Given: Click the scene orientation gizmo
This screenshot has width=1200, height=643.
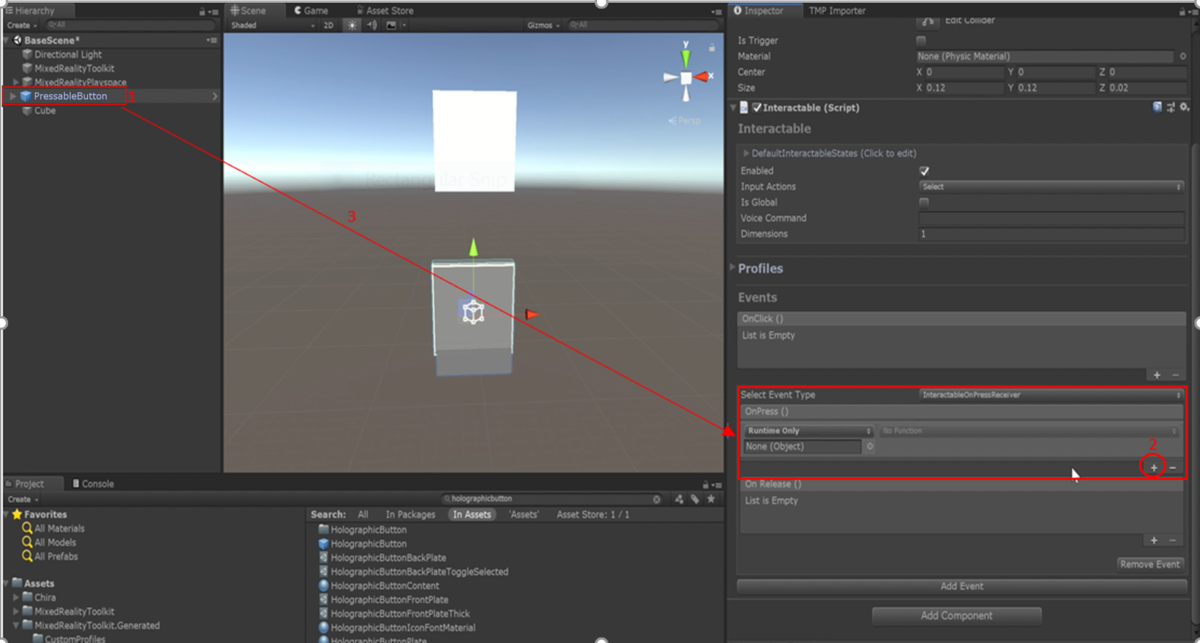Looking at the screenshot, I should [x=686, y=77].
